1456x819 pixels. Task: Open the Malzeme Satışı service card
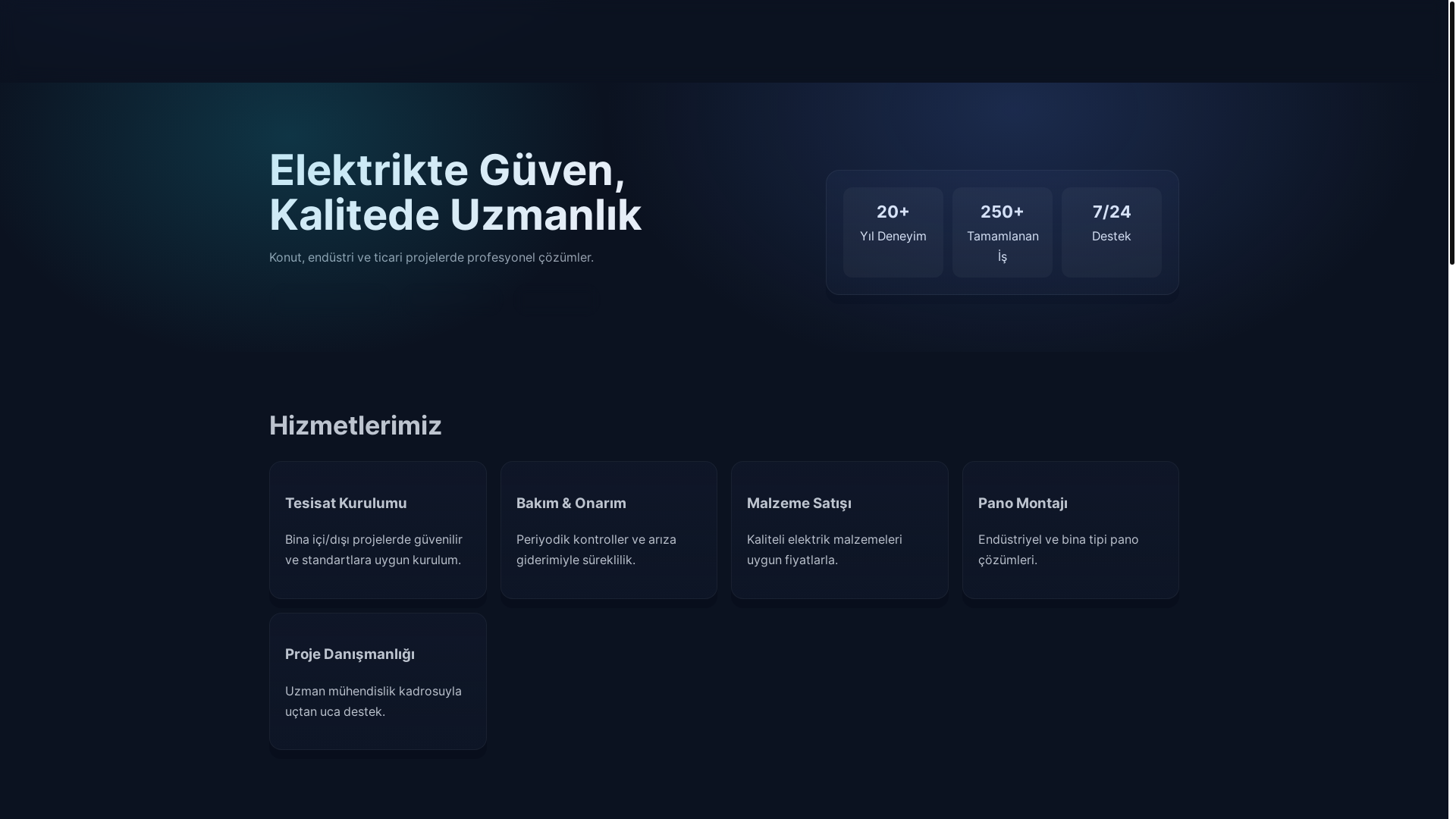839,530
